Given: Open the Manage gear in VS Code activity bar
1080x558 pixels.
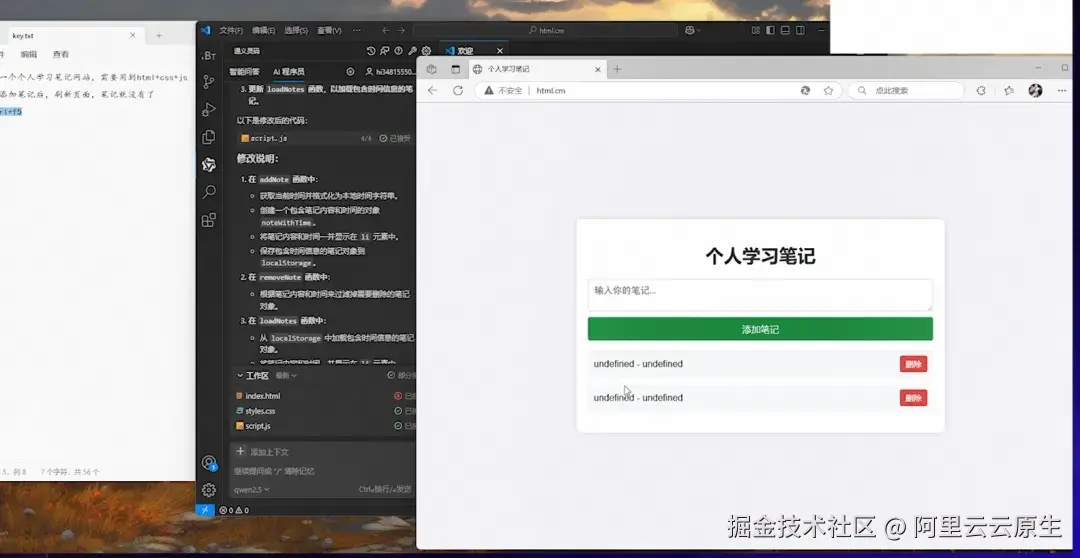Looking at the screenshot, I should pyautogui.click(x=209, y=490).
